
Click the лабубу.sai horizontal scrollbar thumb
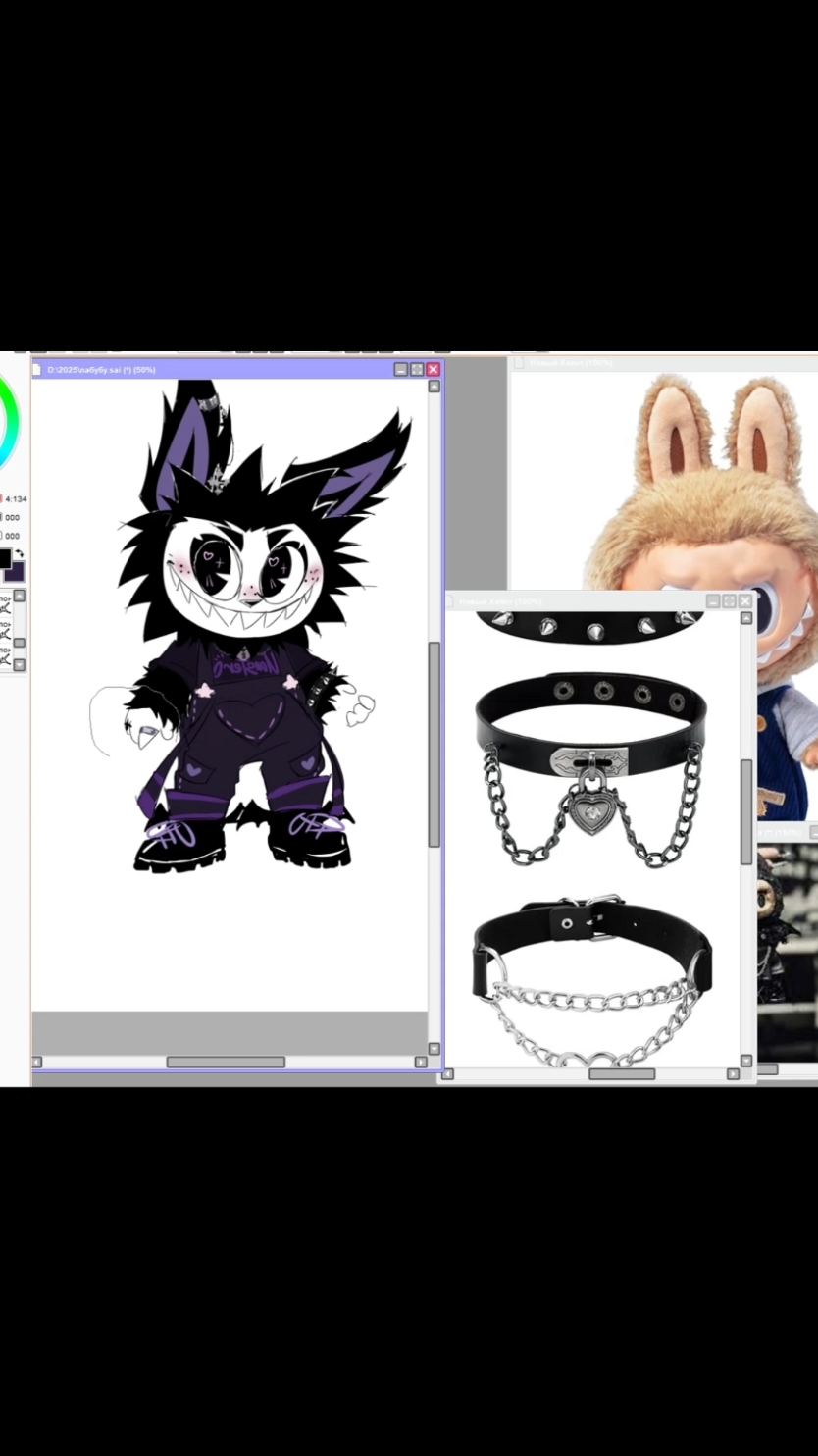(226, 1062)
